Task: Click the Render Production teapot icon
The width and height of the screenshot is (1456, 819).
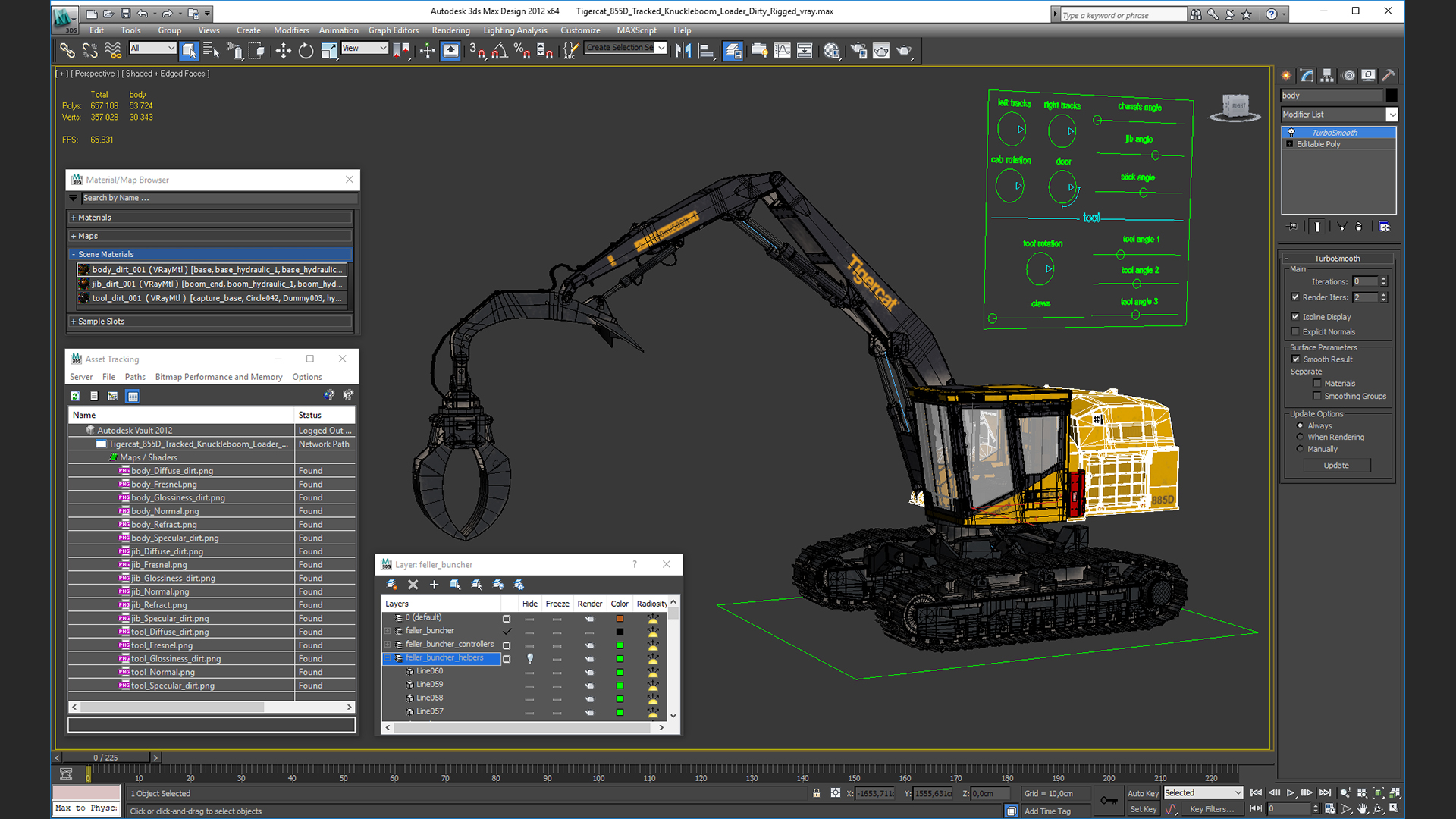Action: click(x=904, y=51)
